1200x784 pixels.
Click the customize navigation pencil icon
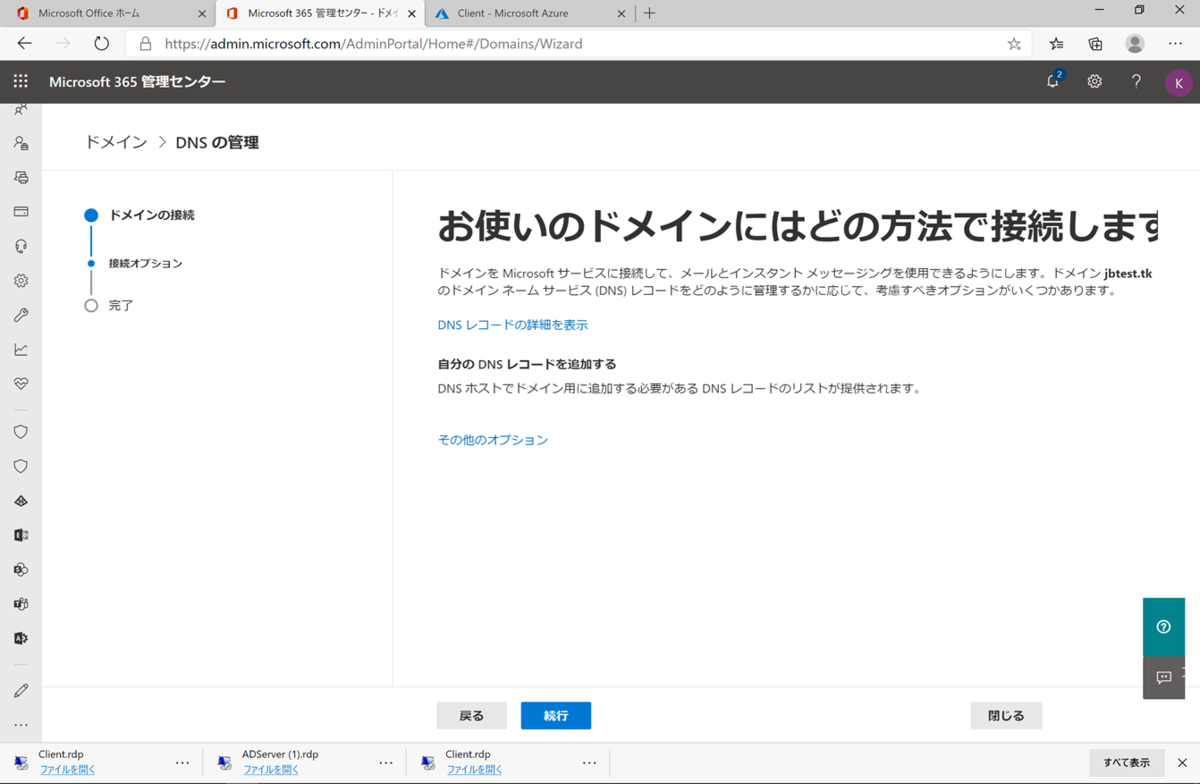[21, 691]
